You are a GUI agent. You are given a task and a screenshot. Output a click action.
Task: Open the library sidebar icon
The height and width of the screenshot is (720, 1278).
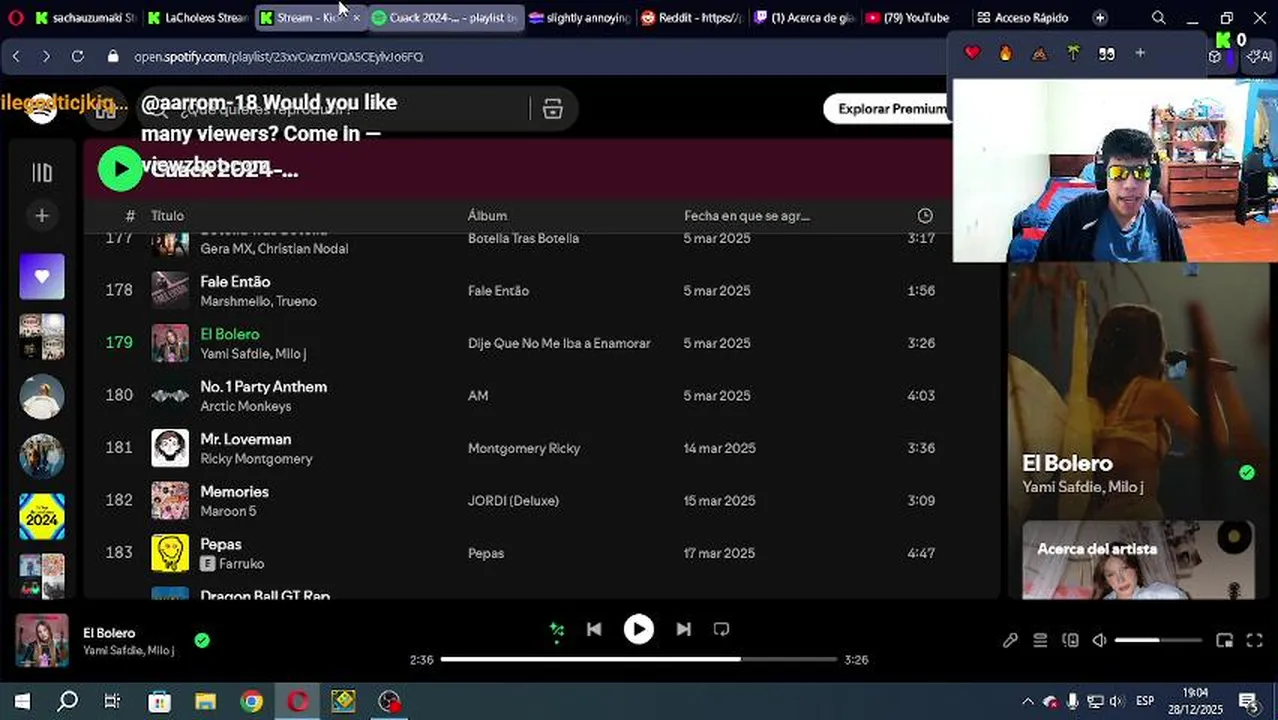tap(42, 173)
